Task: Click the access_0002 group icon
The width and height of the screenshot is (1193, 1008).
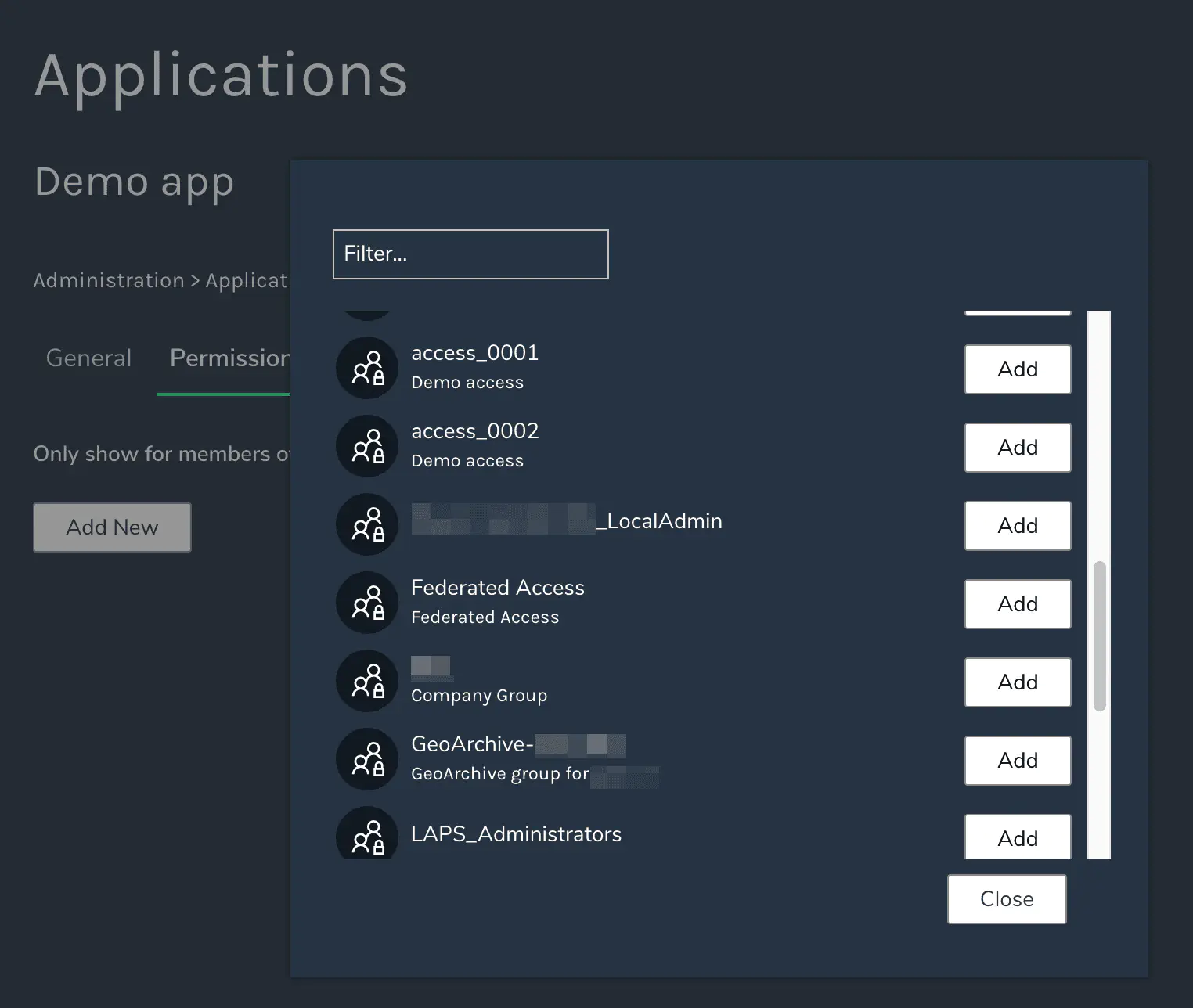Action: pos(367,446)
